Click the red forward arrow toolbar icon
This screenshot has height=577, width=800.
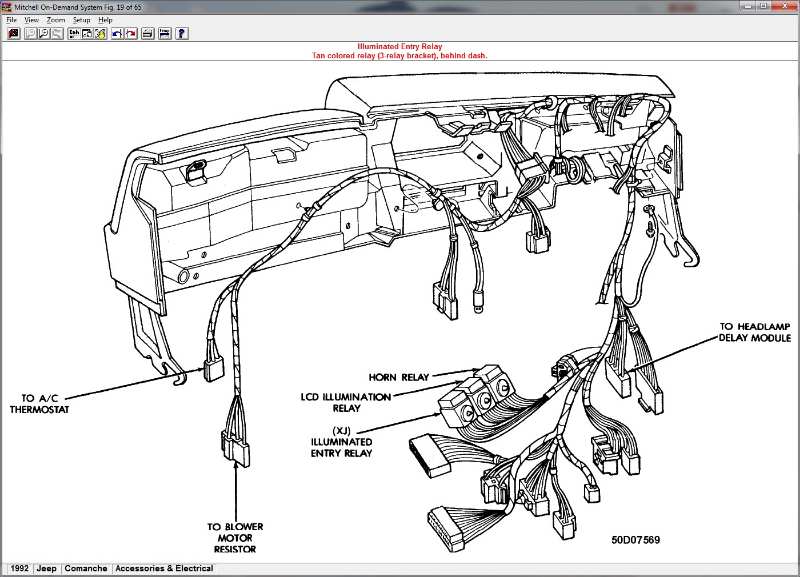[132, 33]
